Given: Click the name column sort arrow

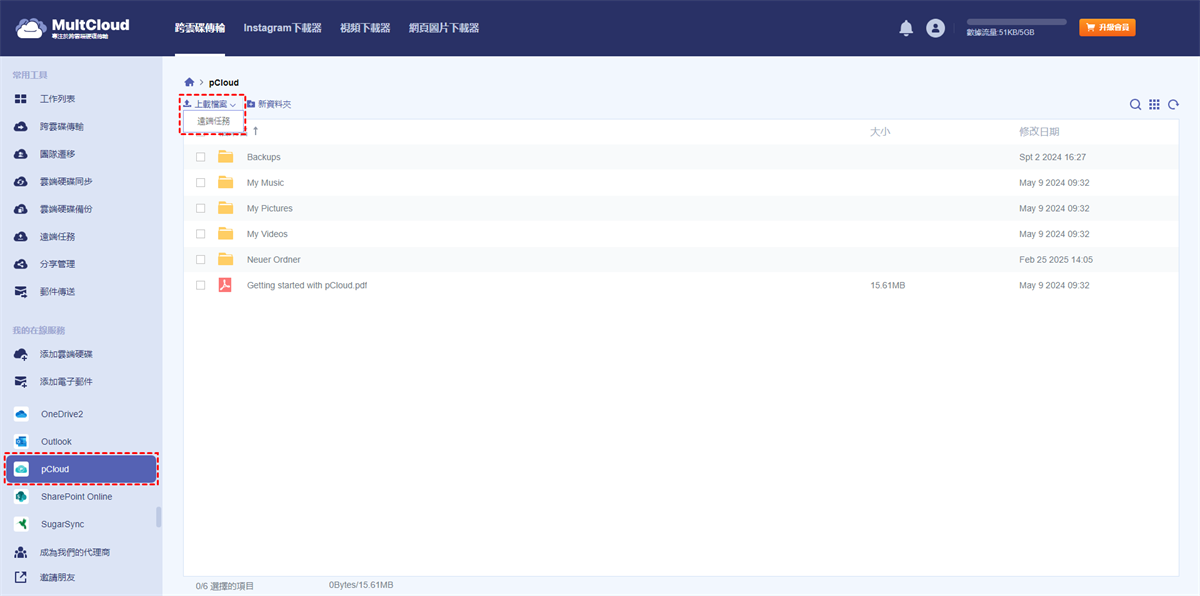Looking at the screenshot, I should [255, 131].
